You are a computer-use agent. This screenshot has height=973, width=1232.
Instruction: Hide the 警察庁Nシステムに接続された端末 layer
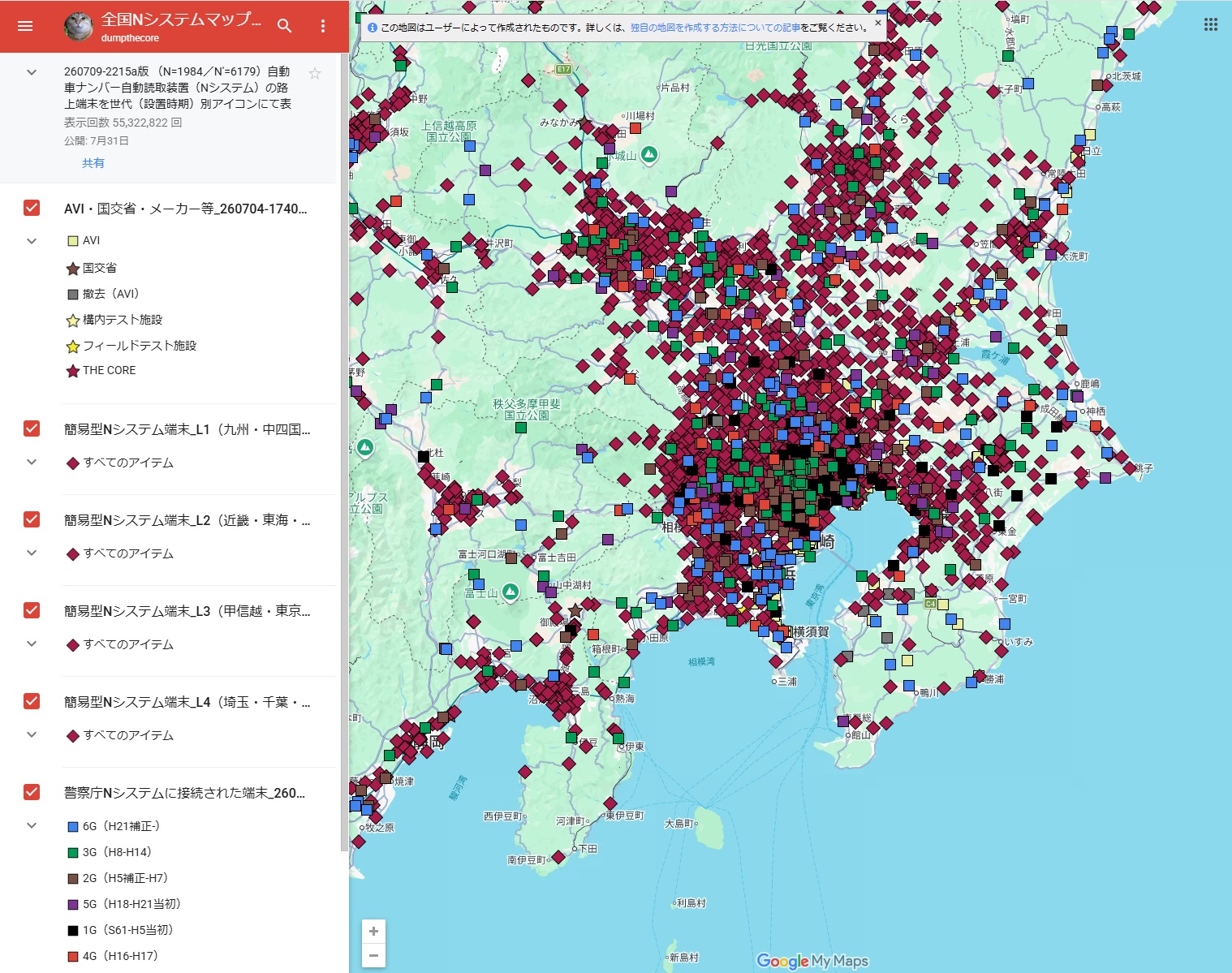pyautogui.click(x=32, y=792)
